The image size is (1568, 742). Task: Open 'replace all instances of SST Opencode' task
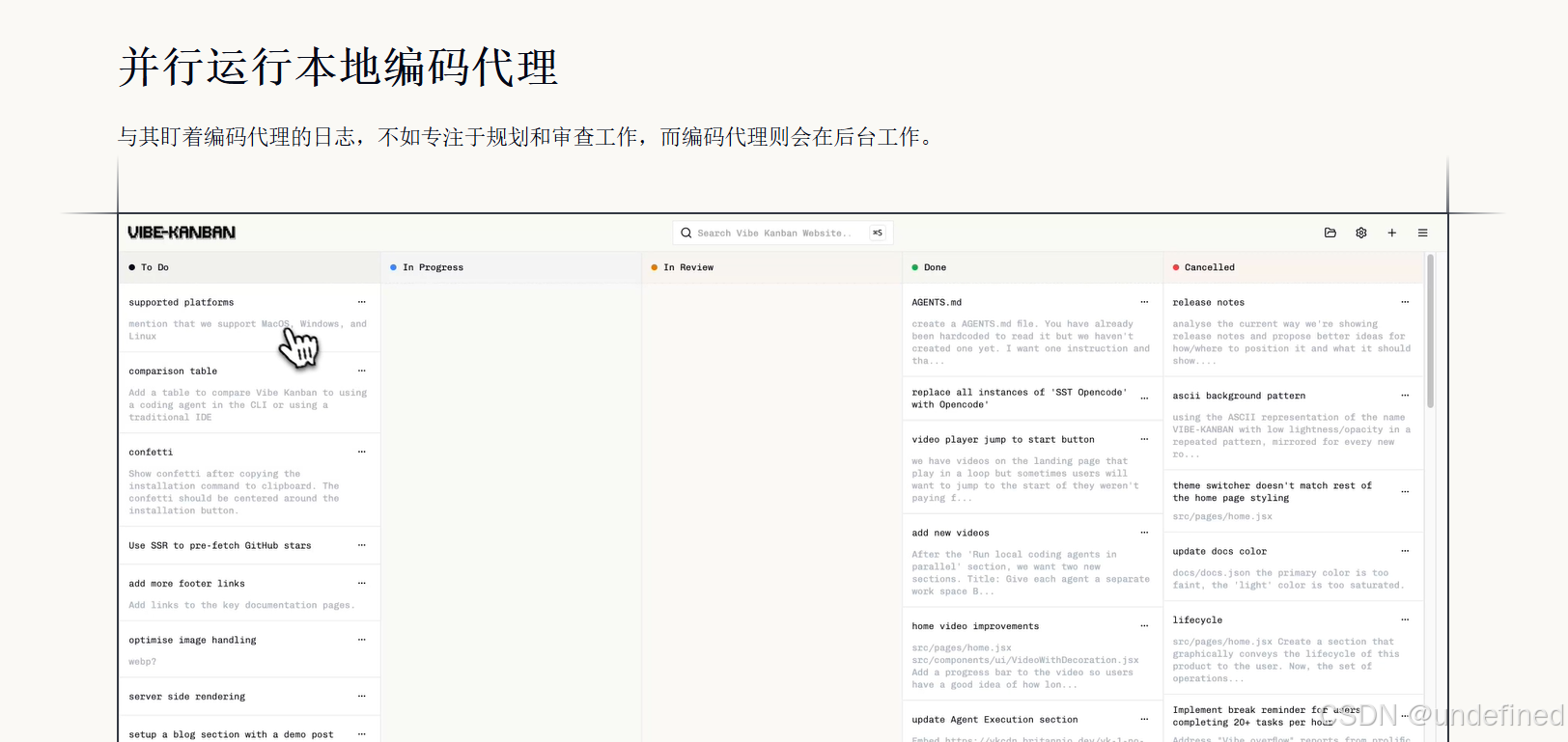tap(1020, 398)
